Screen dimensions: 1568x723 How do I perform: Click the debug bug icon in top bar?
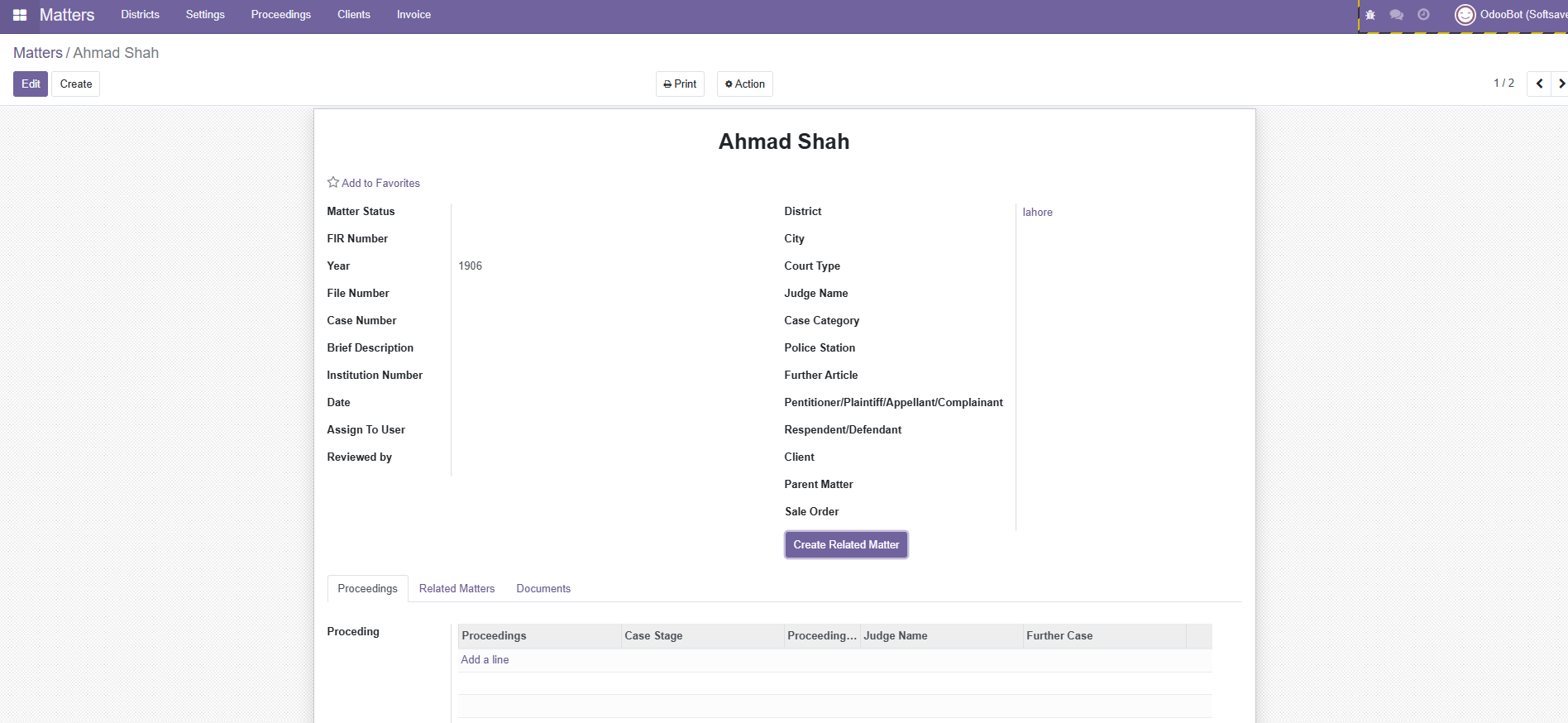(1370, 15)
